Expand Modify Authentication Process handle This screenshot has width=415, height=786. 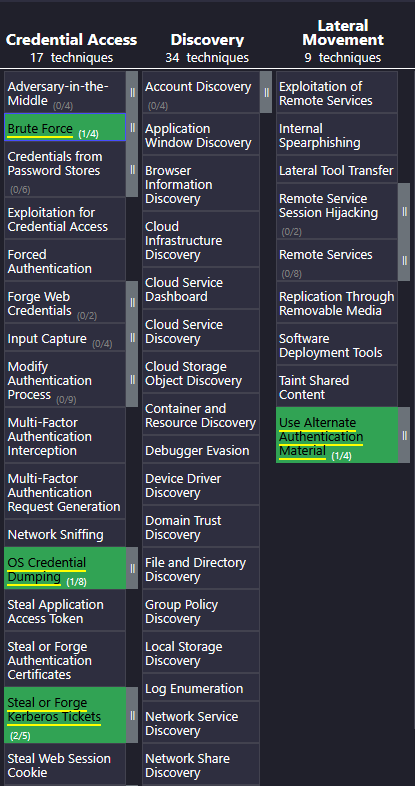click(132, 379)
